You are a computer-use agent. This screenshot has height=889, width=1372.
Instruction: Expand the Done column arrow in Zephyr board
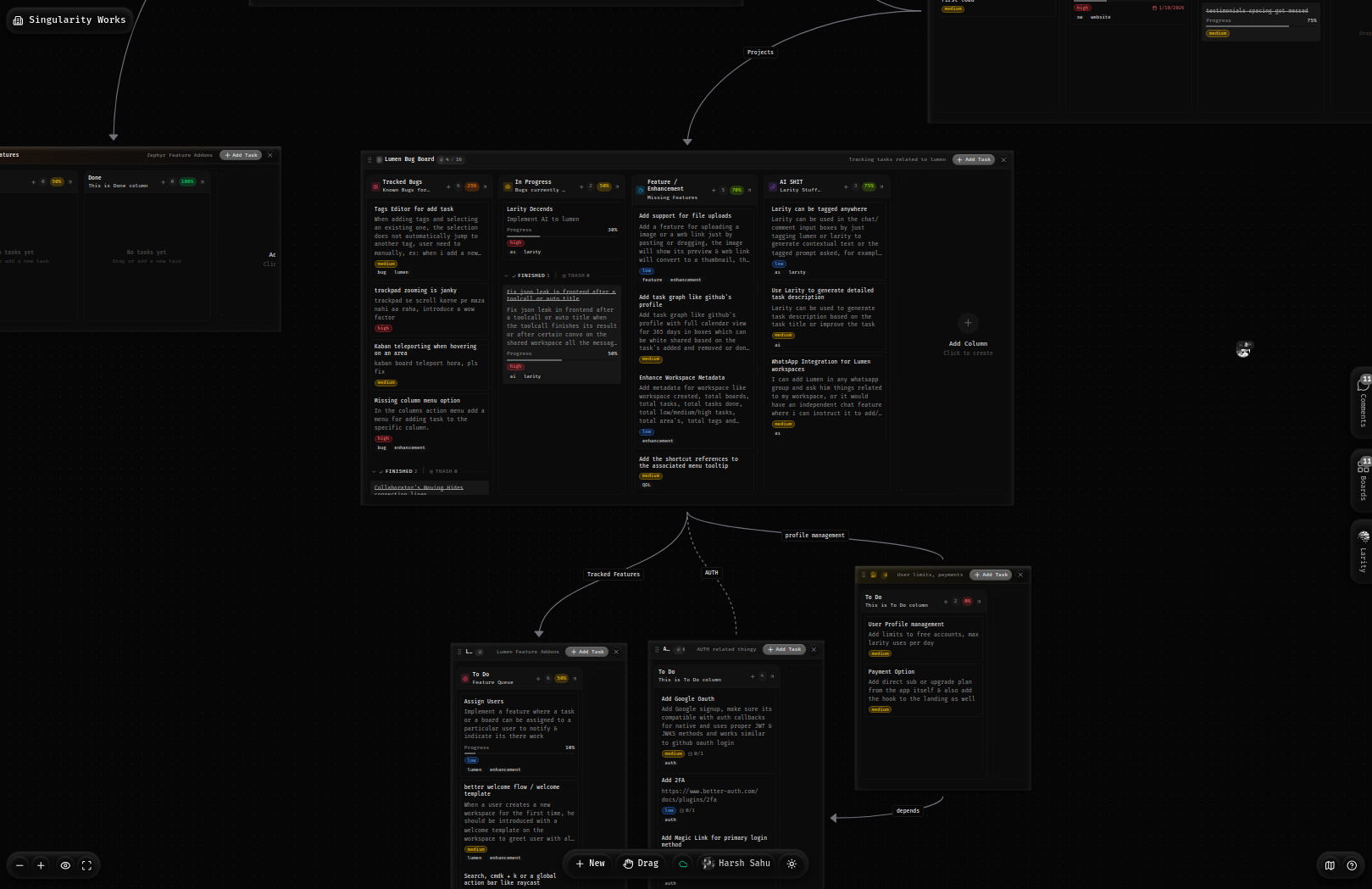click(202, 181)
